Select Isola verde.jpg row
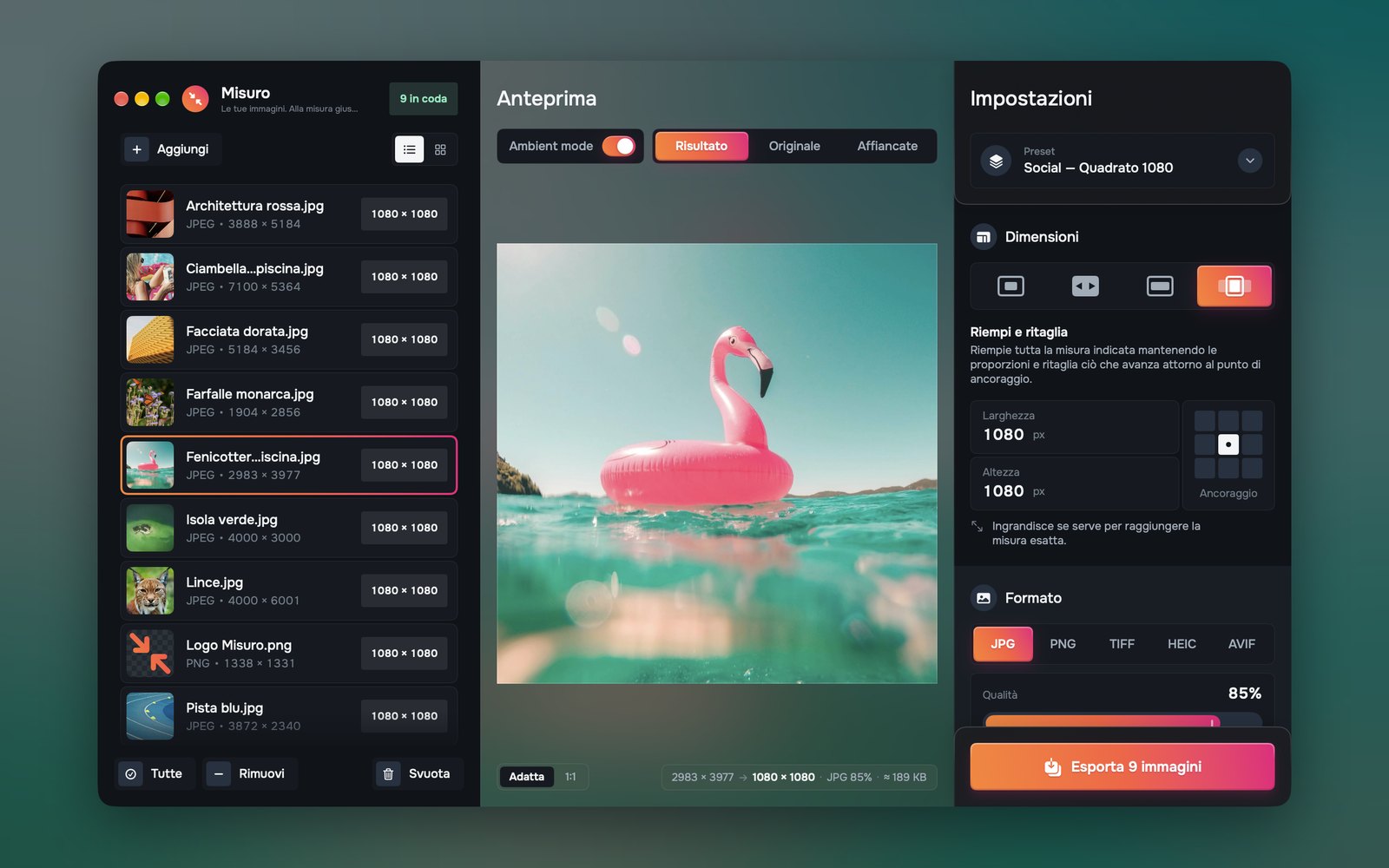1389x868 pixels. pos(289,528)
